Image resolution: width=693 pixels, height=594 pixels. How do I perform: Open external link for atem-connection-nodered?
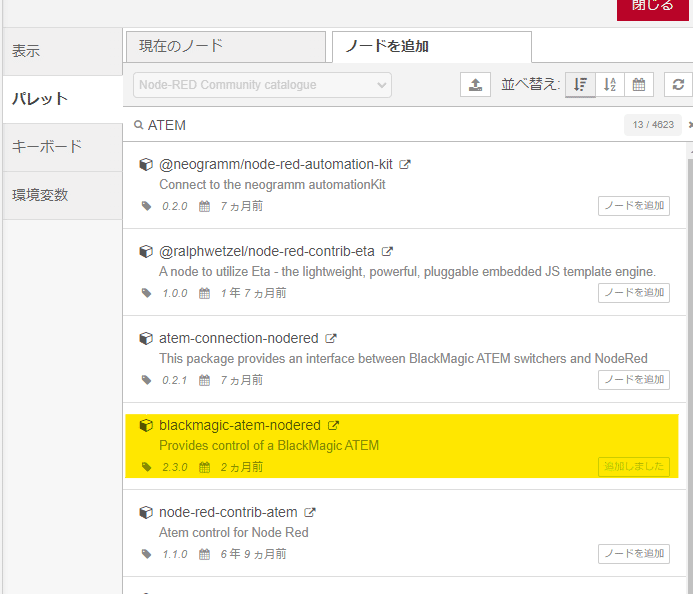click(x=331, y=339)
